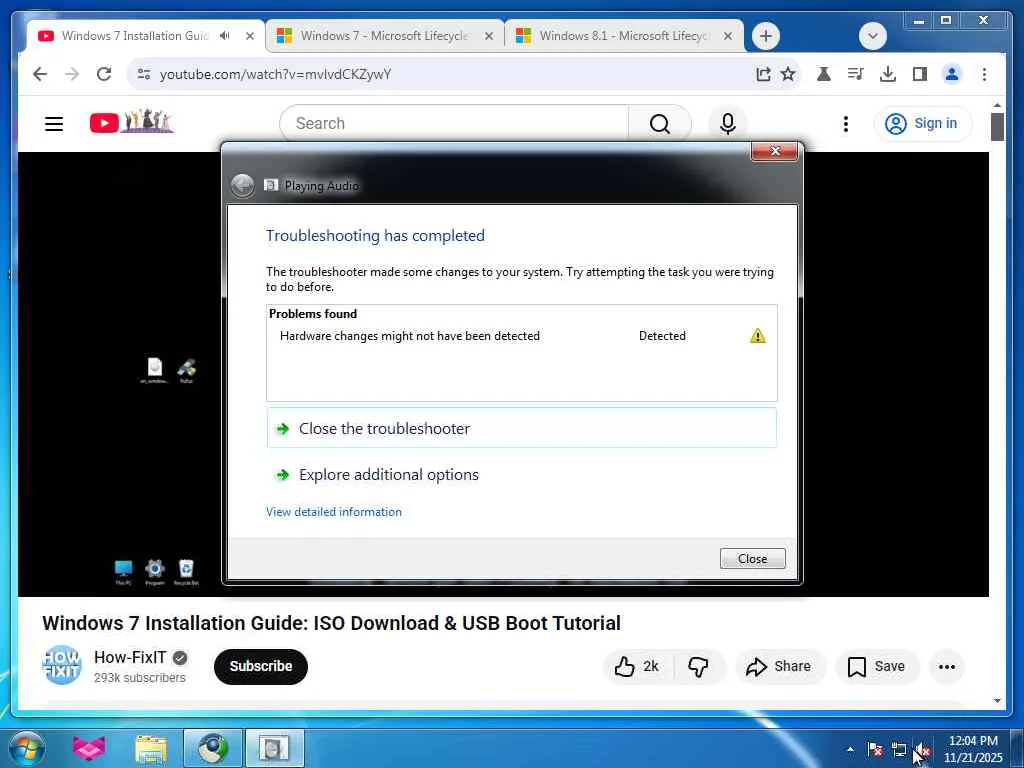Open troubleshooter taskbar button
Viewport: 1024px width, 768px height.
(274, 748)
